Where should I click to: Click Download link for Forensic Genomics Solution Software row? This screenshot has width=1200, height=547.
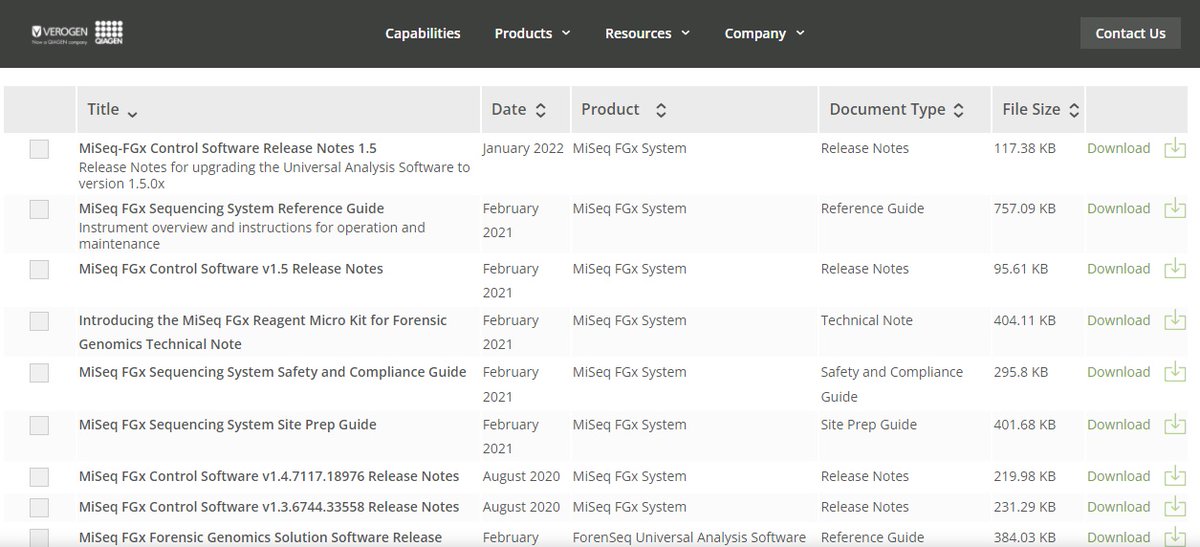1118,537
